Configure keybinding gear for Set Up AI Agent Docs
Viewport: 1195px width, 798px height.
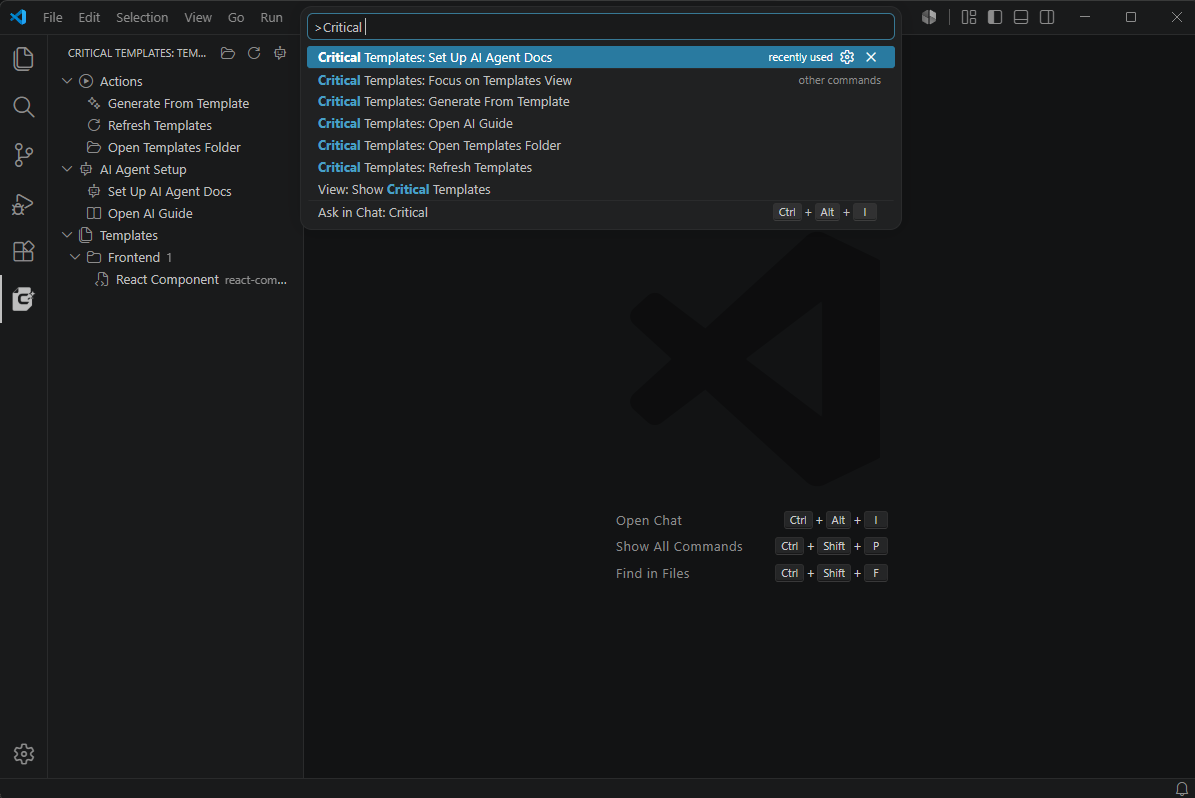click(847, 57)
